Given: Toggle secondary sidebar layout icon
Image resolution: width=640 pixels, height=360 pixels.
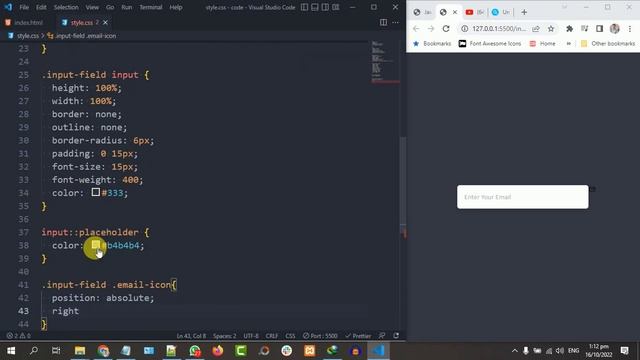Looking at the screenshot, I should pos(325,7).
